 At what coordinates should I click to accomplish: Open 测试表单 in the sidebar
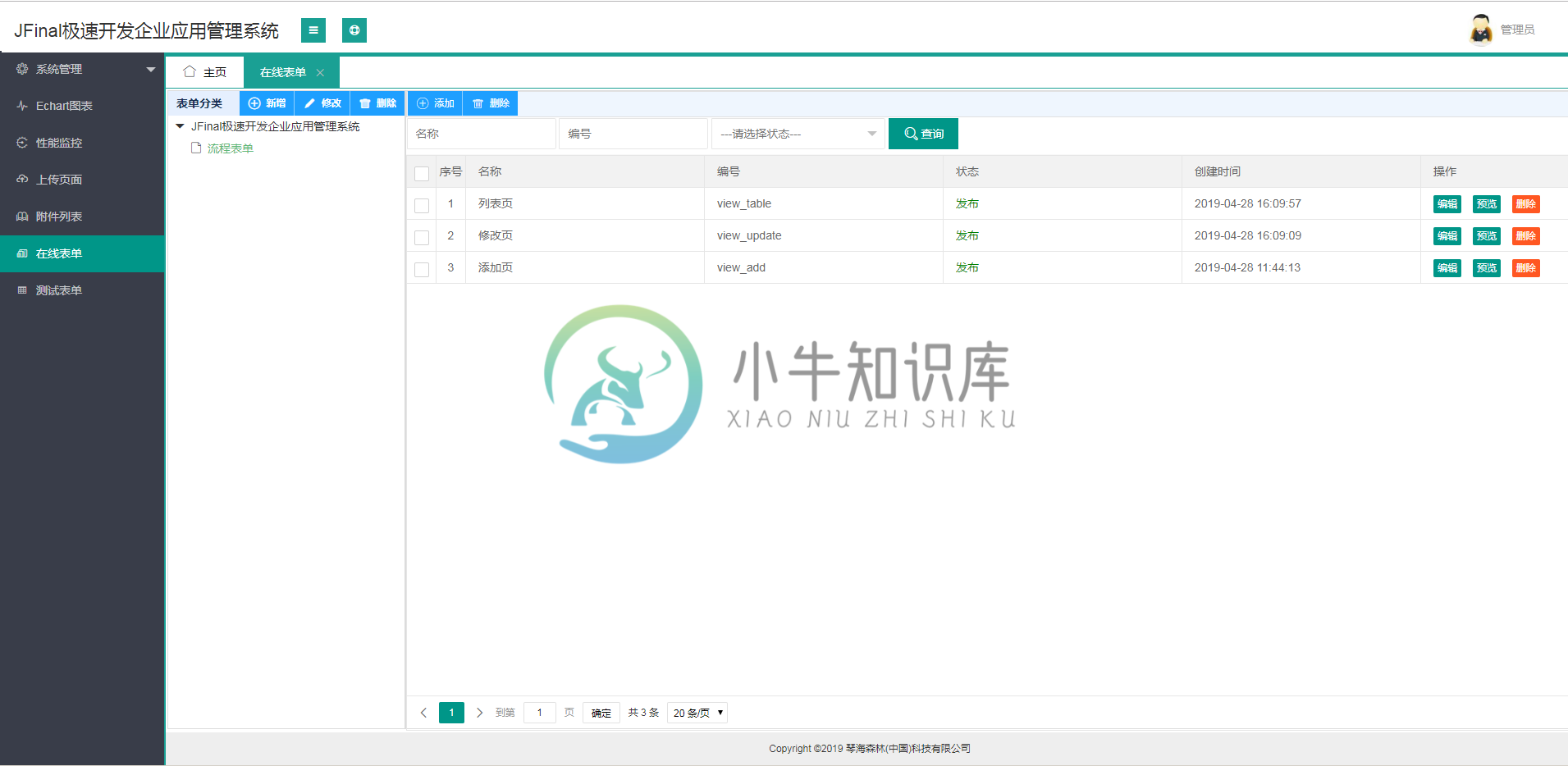pos(82,290)
